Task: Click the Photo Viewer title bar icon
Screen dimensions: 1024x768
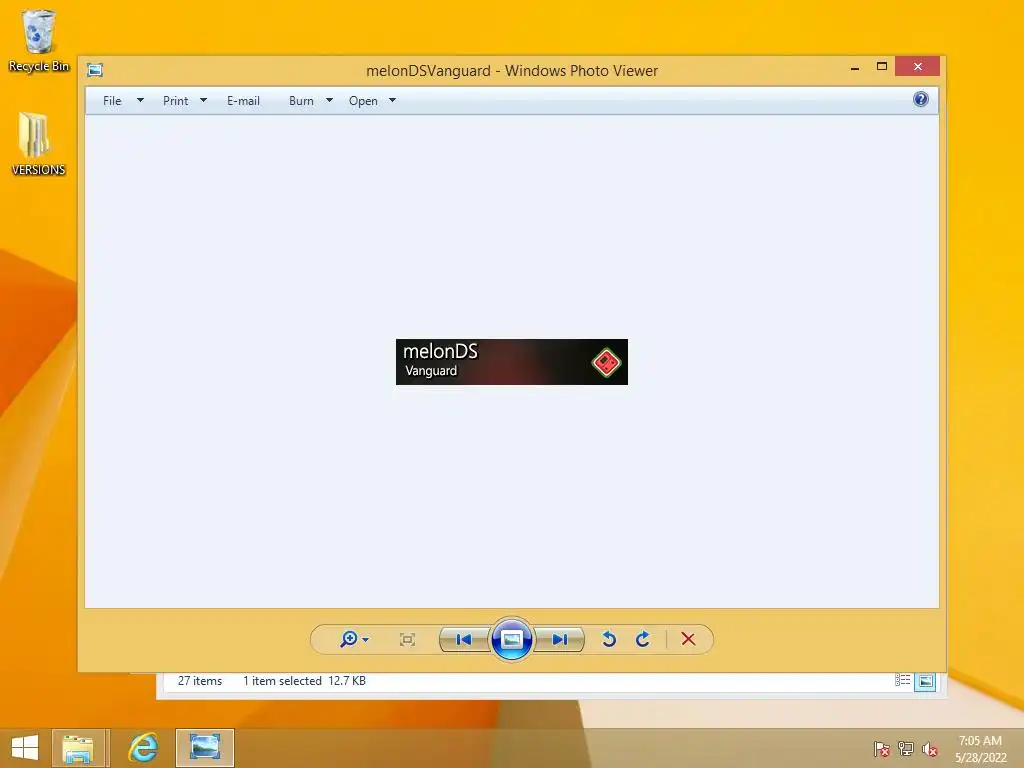Action: point(95,70)
